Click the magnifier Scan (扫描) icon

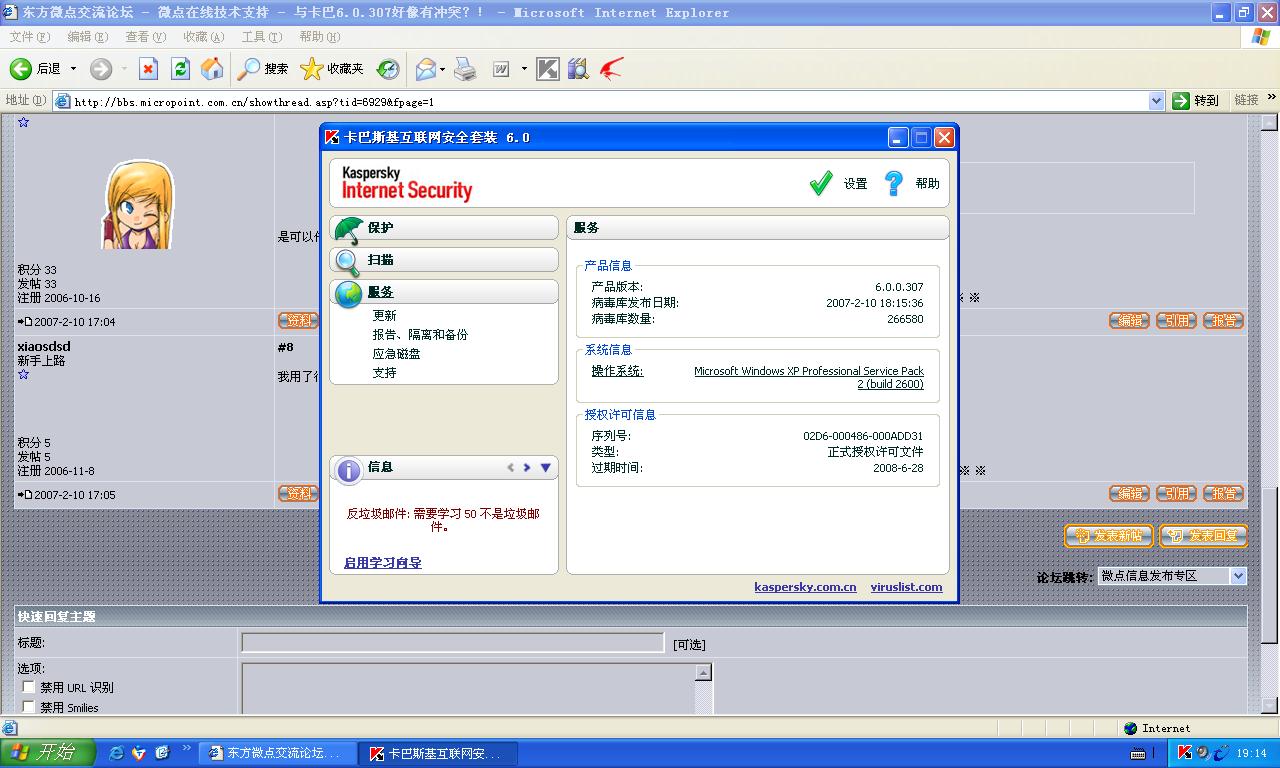point(348,262)
